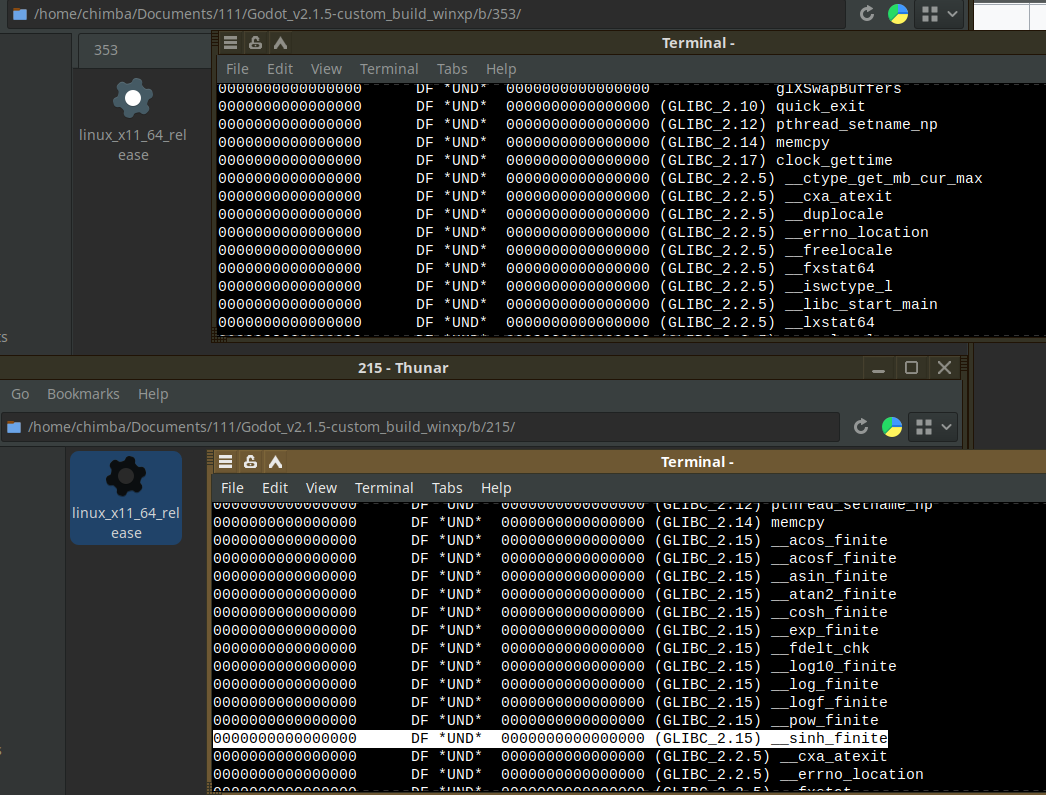Open Tabs menu in the lower Terminal
This screenshot has width=1046, height=795.
447,488
